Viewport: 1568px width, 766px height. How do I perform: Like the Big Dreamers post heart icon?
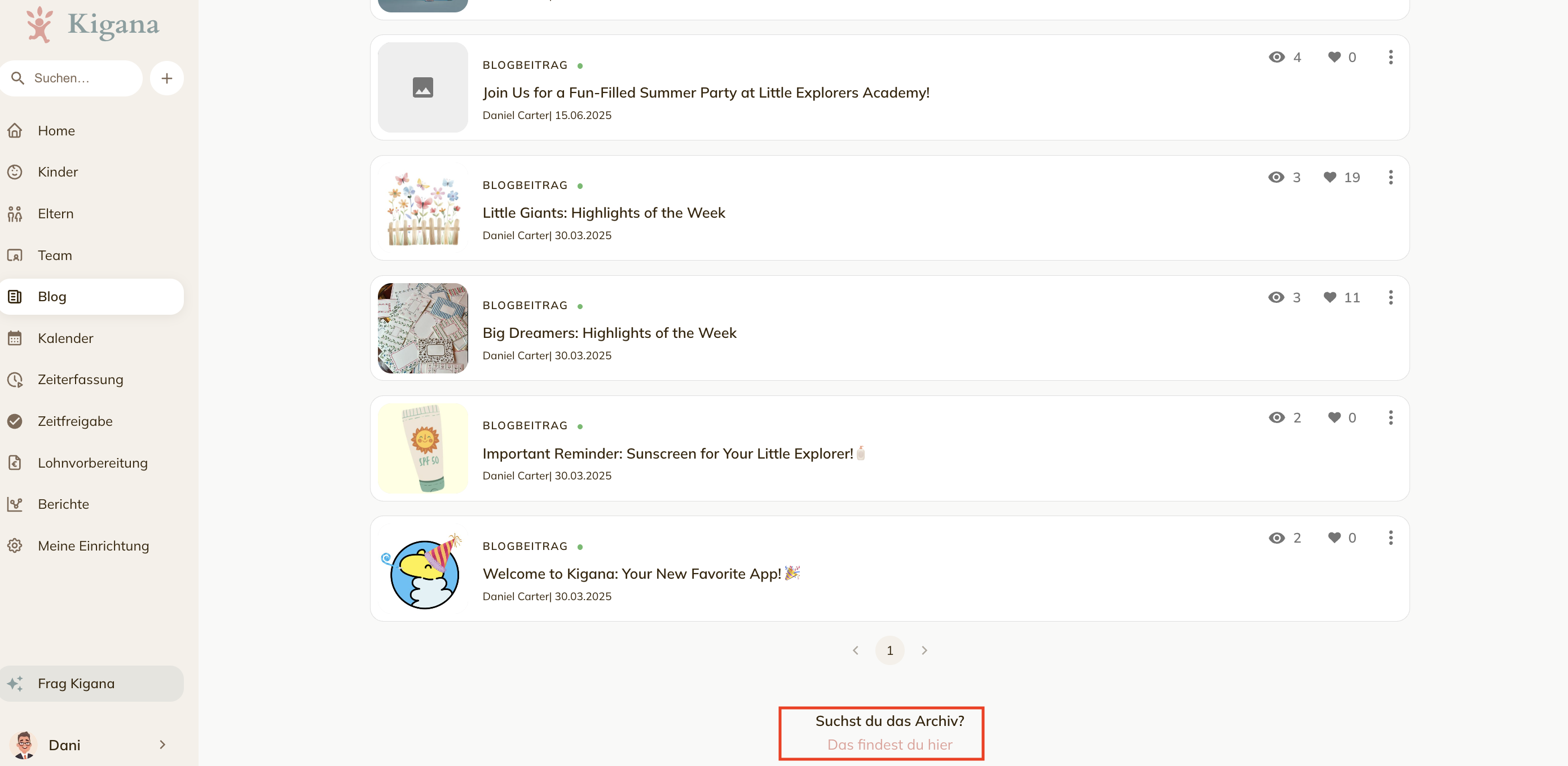[1330, 297]
